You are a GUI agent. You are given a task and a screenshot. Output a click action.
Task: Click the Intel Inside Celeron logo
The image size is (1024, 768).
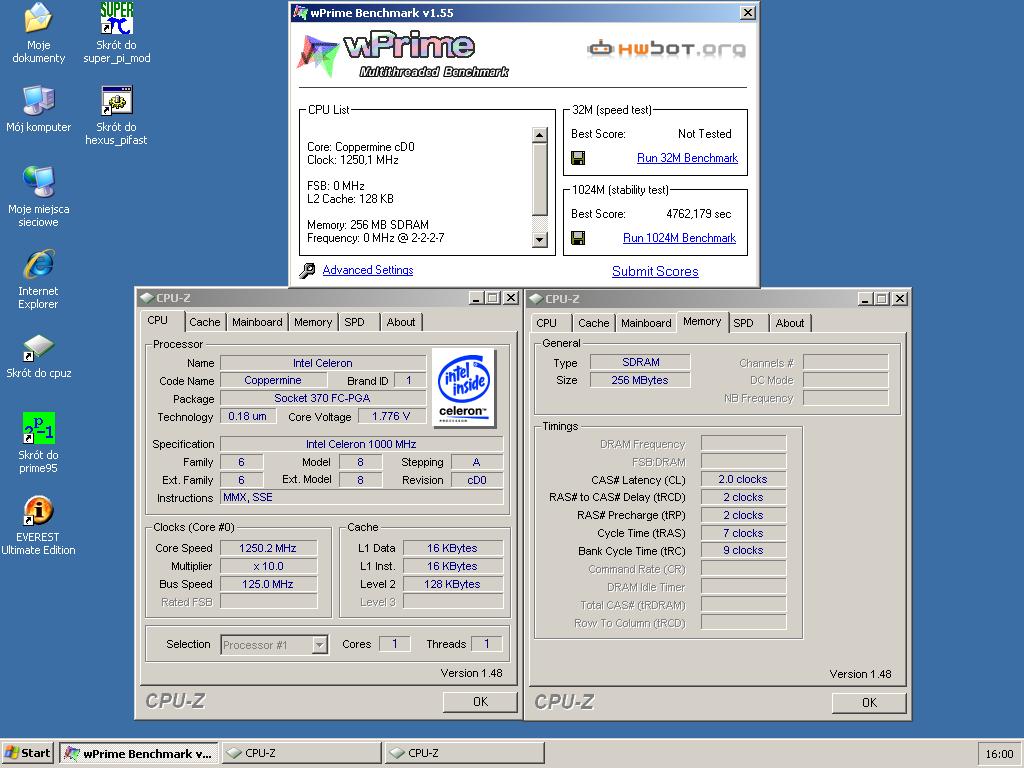463,389
